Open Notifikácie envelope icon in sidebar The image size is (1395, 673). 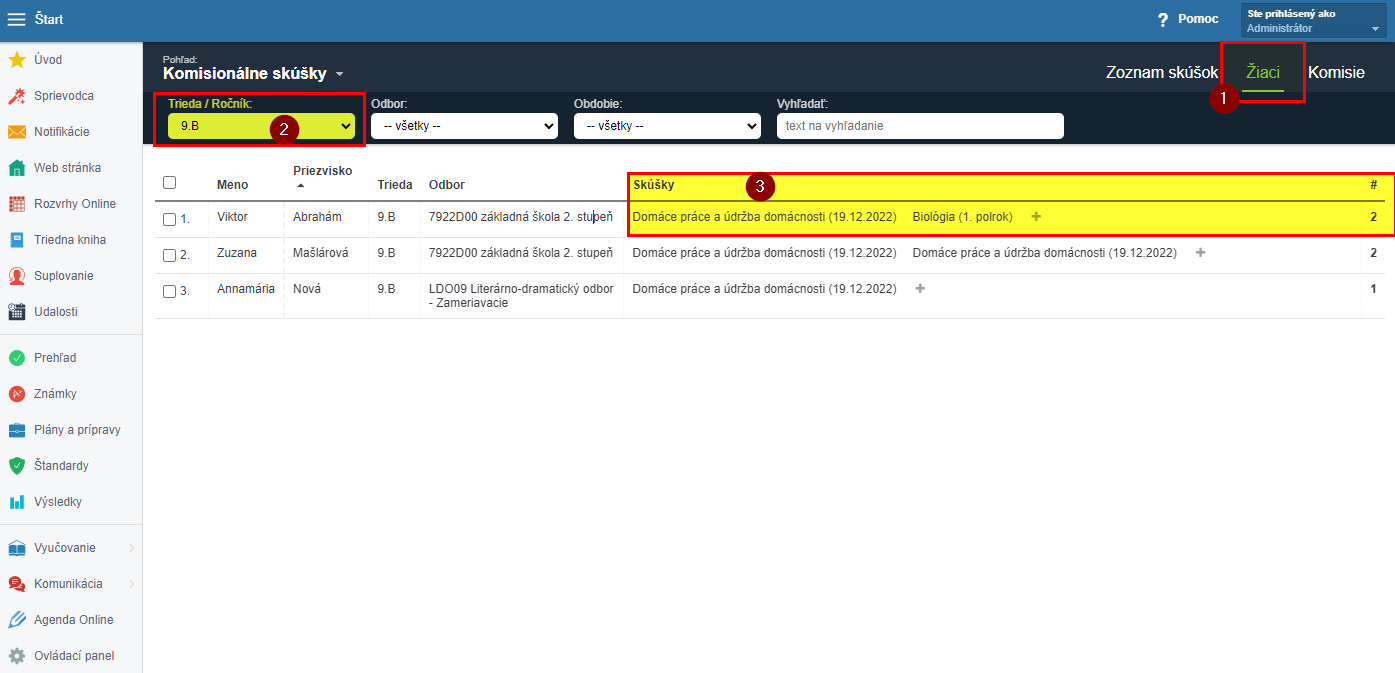[x=16, y=132]
